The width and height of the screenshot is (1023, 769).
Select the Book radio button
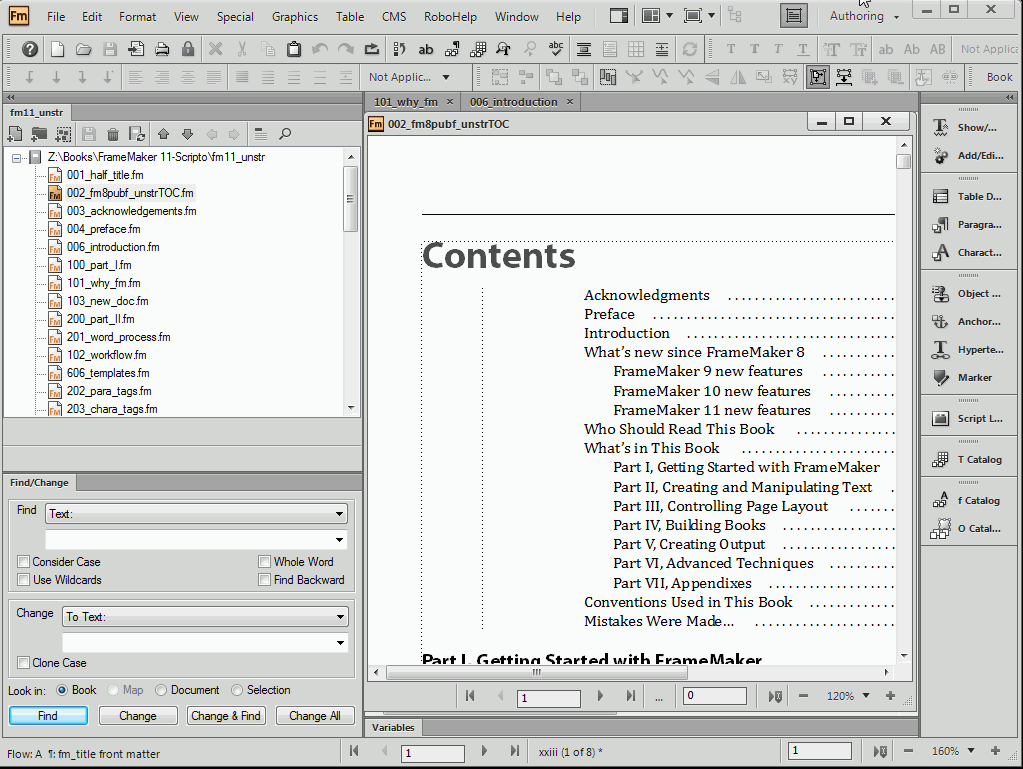[x=62, y=690]
